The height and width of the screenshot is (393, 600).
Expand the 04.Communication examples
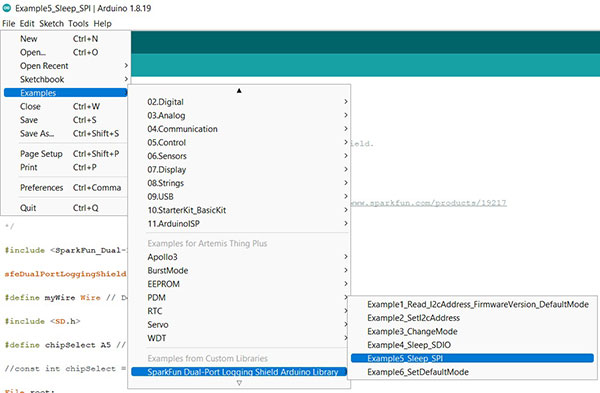pyautogui.click(x=239, y=129)
